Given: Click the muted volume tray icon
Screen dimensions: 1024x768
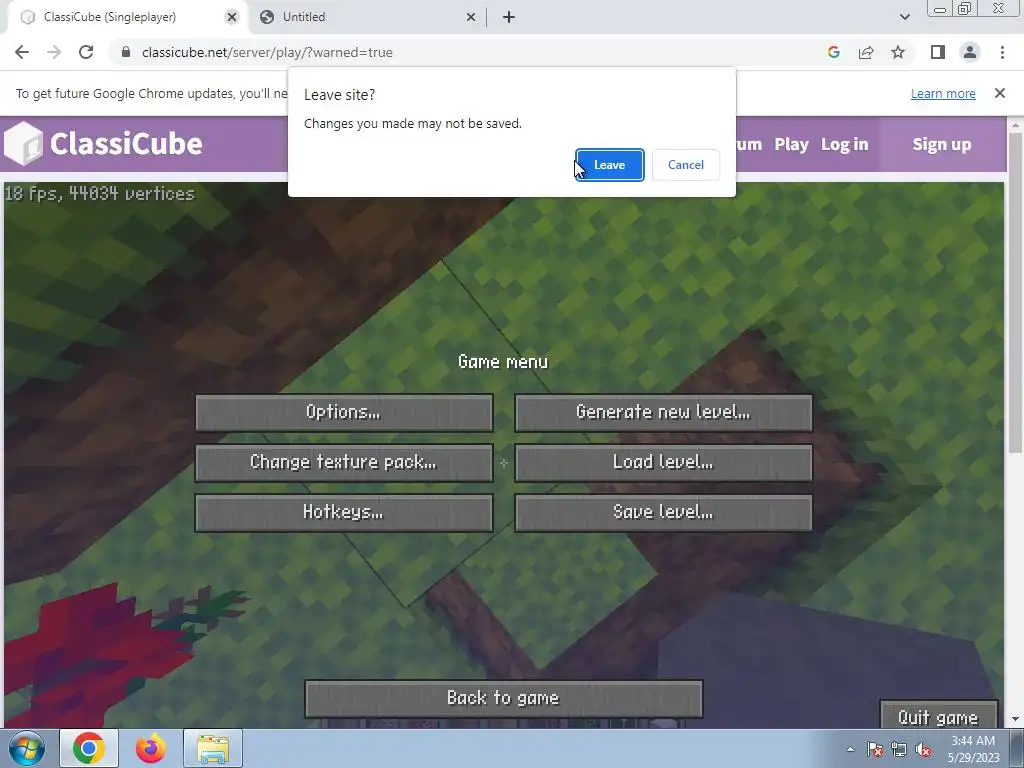Looking at the screenshot, I should [x=923, y=749].
